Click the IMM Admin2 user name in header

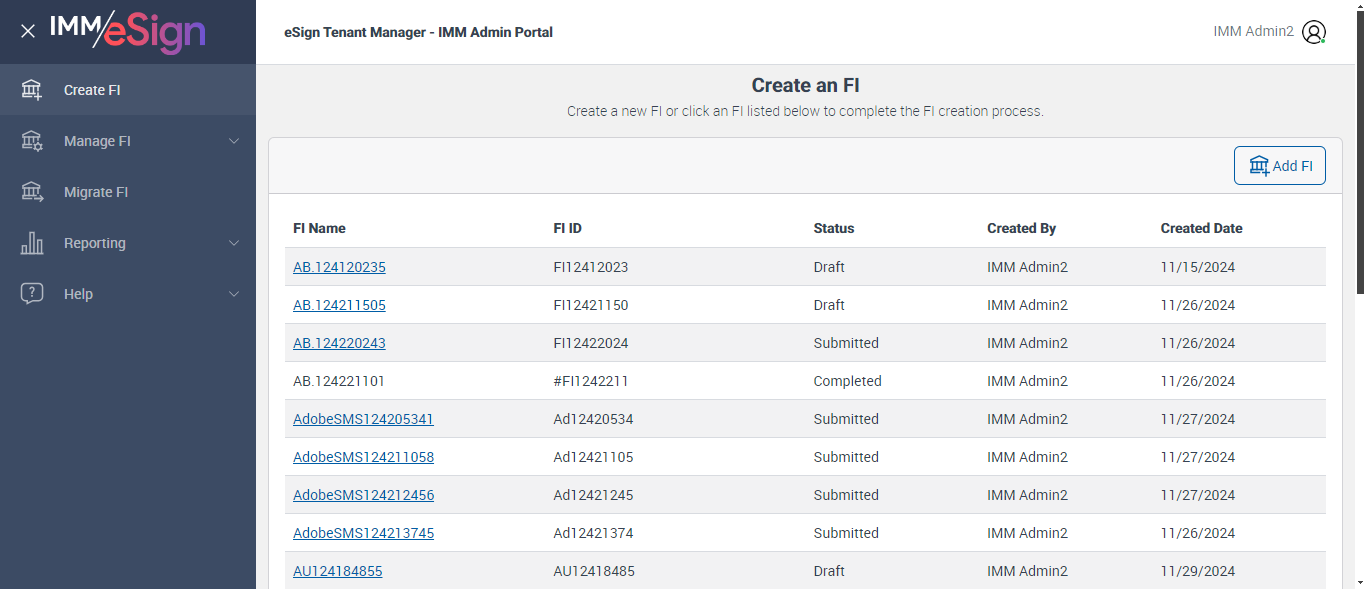pos(1253,32)
